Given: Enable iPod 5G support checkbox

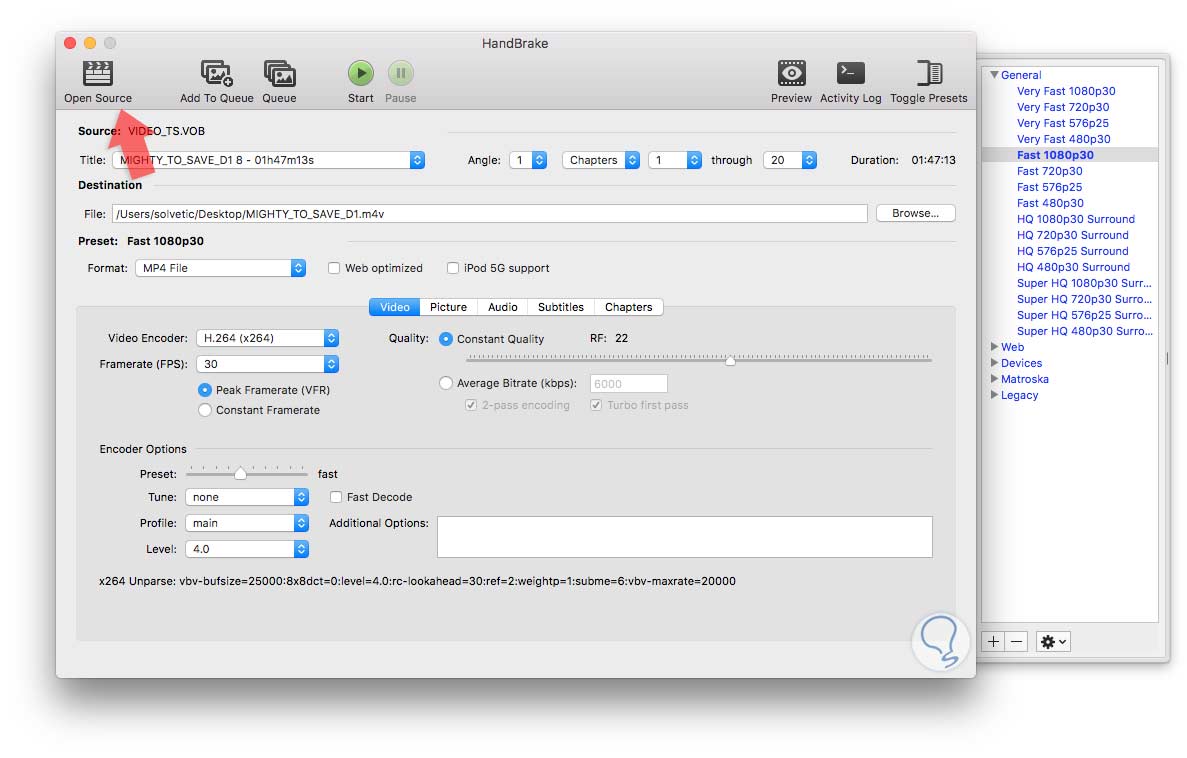Looking at the screenshot, I should pyautogui.click(x=453, y=268).
